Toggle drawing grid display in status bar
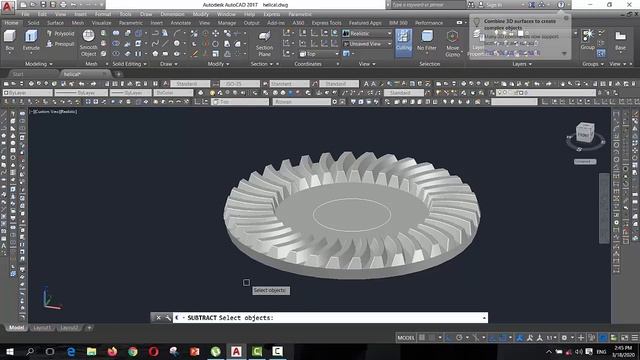 click(x=422, y=338)
